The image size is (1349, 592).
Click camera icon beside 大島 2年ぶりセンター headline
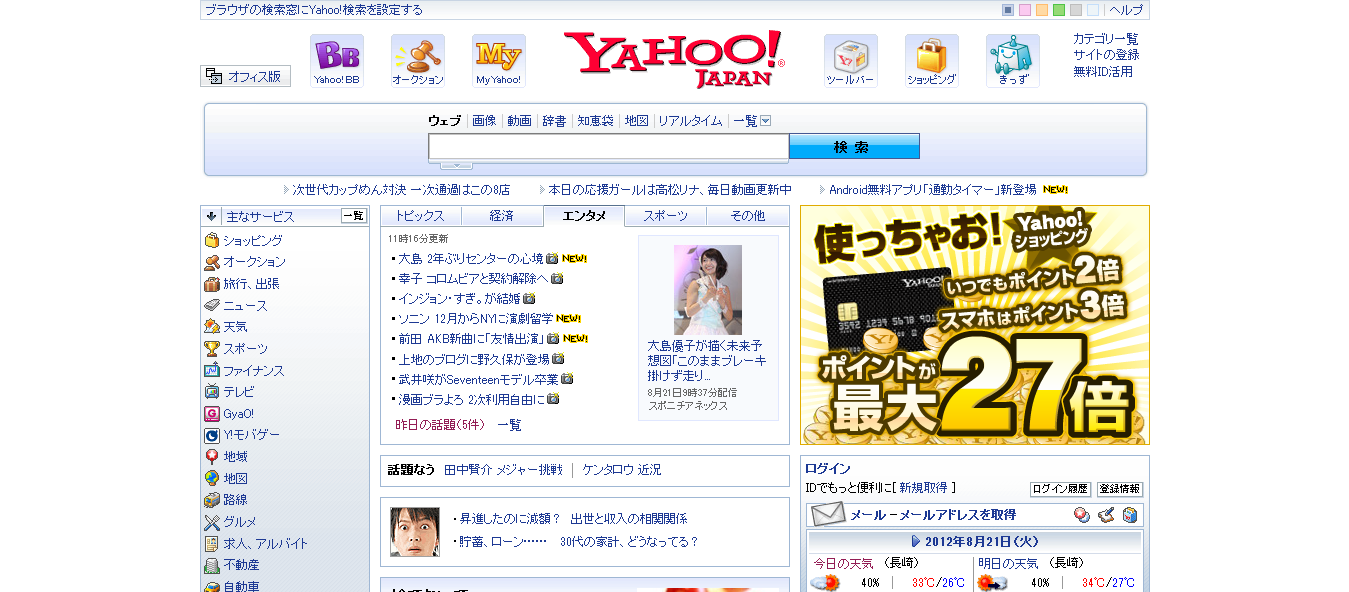(x=552, y=258)
